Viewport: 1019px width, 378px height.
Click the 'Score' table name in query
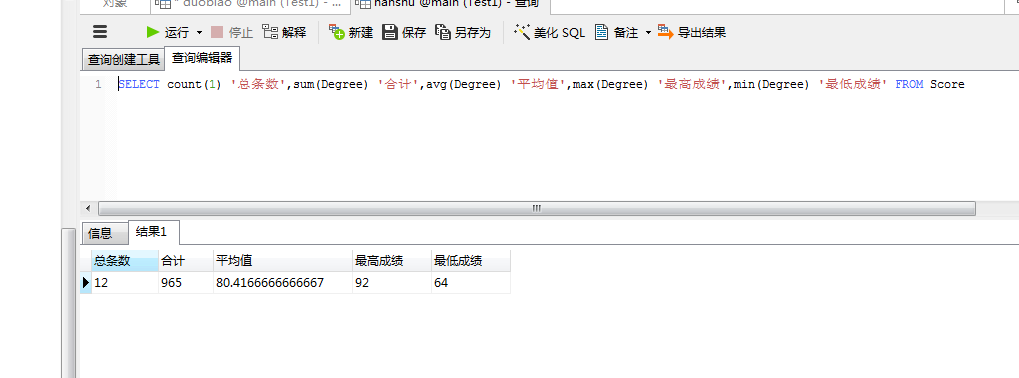(947, 84)
